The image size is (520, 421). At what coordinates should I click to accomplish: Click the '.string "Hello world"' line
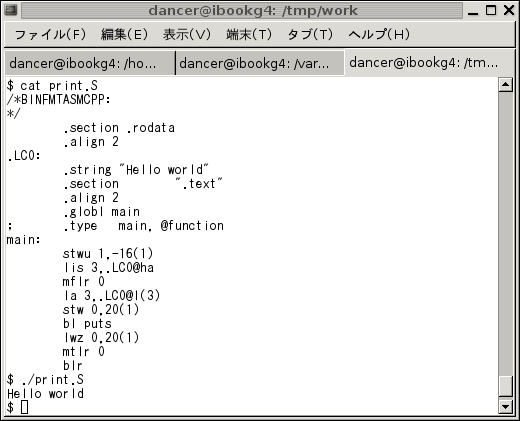(x=136, y=170)
